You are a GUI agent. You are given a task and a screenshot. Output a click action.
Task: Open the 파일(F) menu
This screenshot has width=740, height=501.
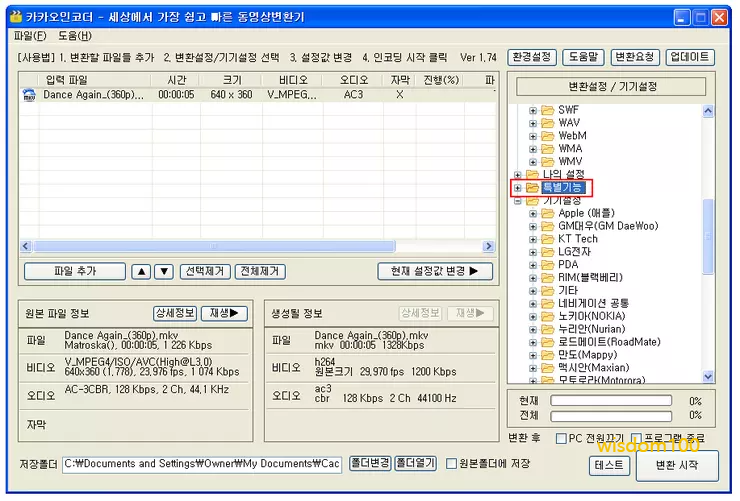(x=30, y=36)
